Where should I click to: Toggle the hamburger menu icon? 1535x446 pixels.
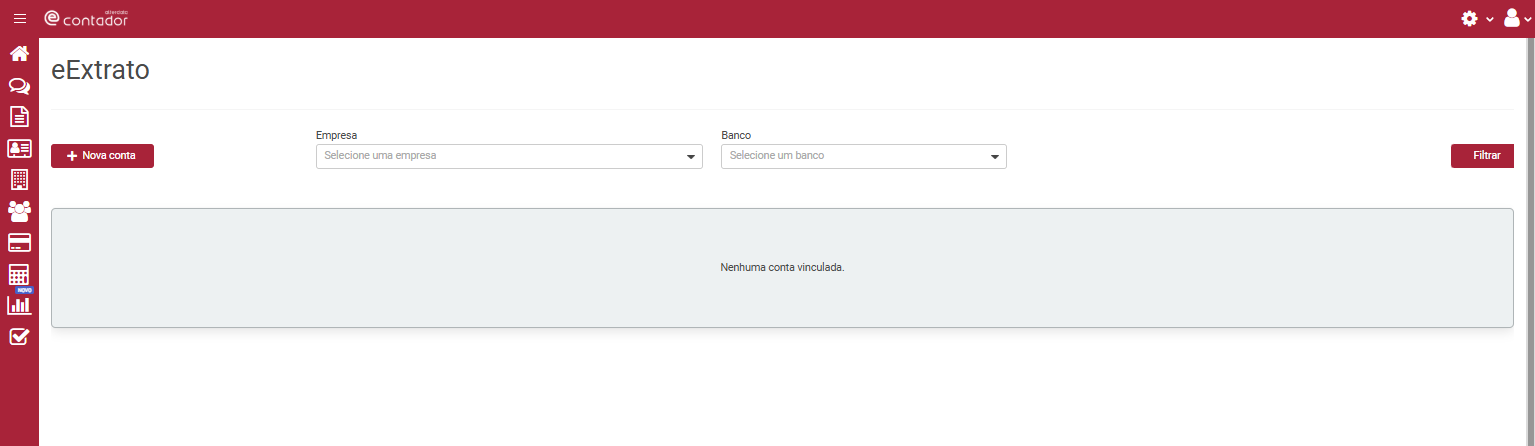(x=19, y=19)
